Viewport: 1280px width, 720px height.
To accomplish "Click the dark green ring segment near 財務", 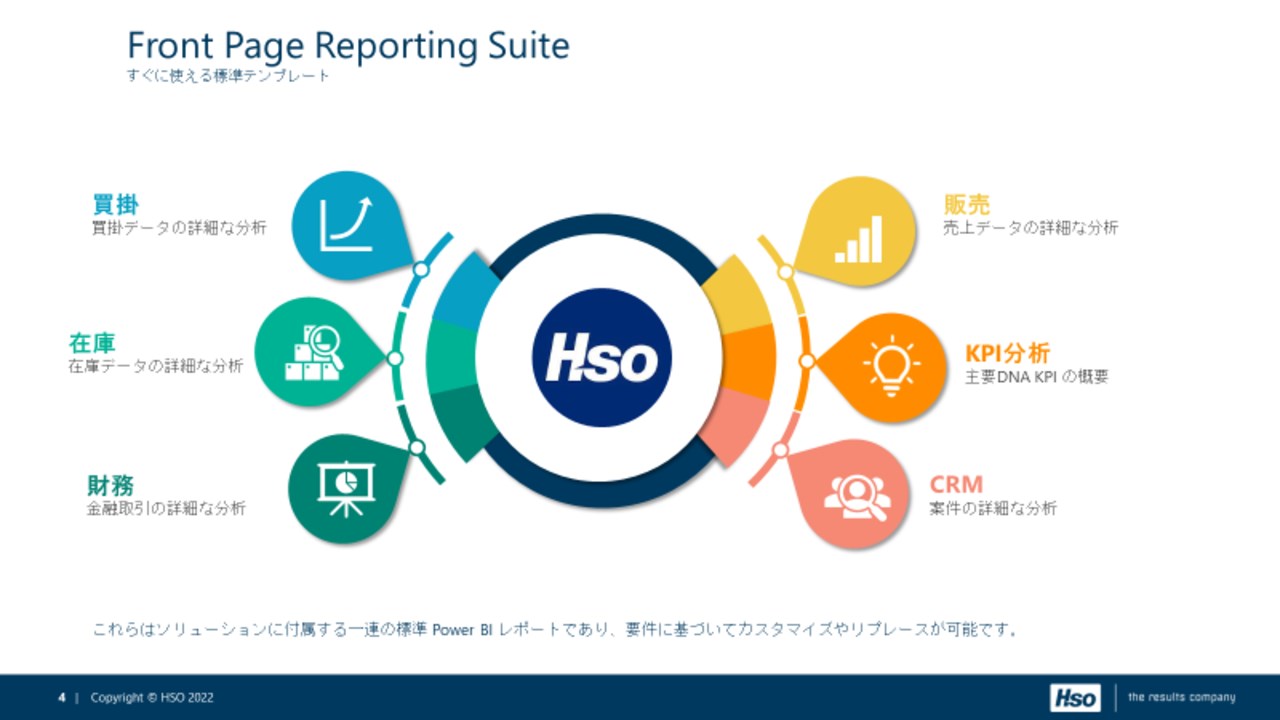I will pos(466,423).
